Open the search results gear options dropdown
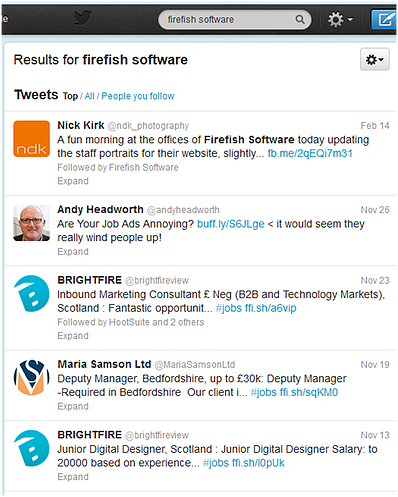Image resolution: width=398 pixels, height=497 pixels. pos(375,60)
